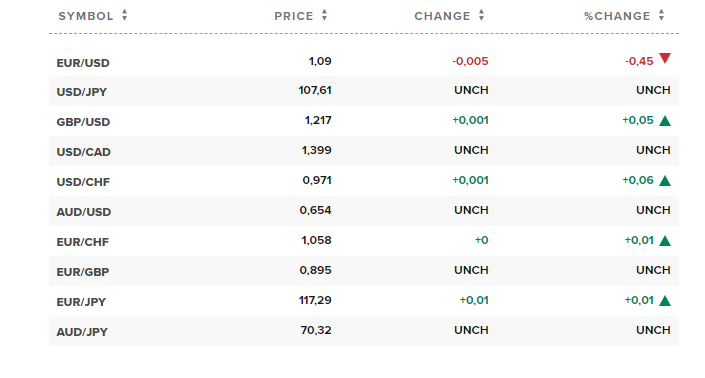Click the SYMBOL column header
The width and height of the screenshot is (705, 378).
click(85, 16)
